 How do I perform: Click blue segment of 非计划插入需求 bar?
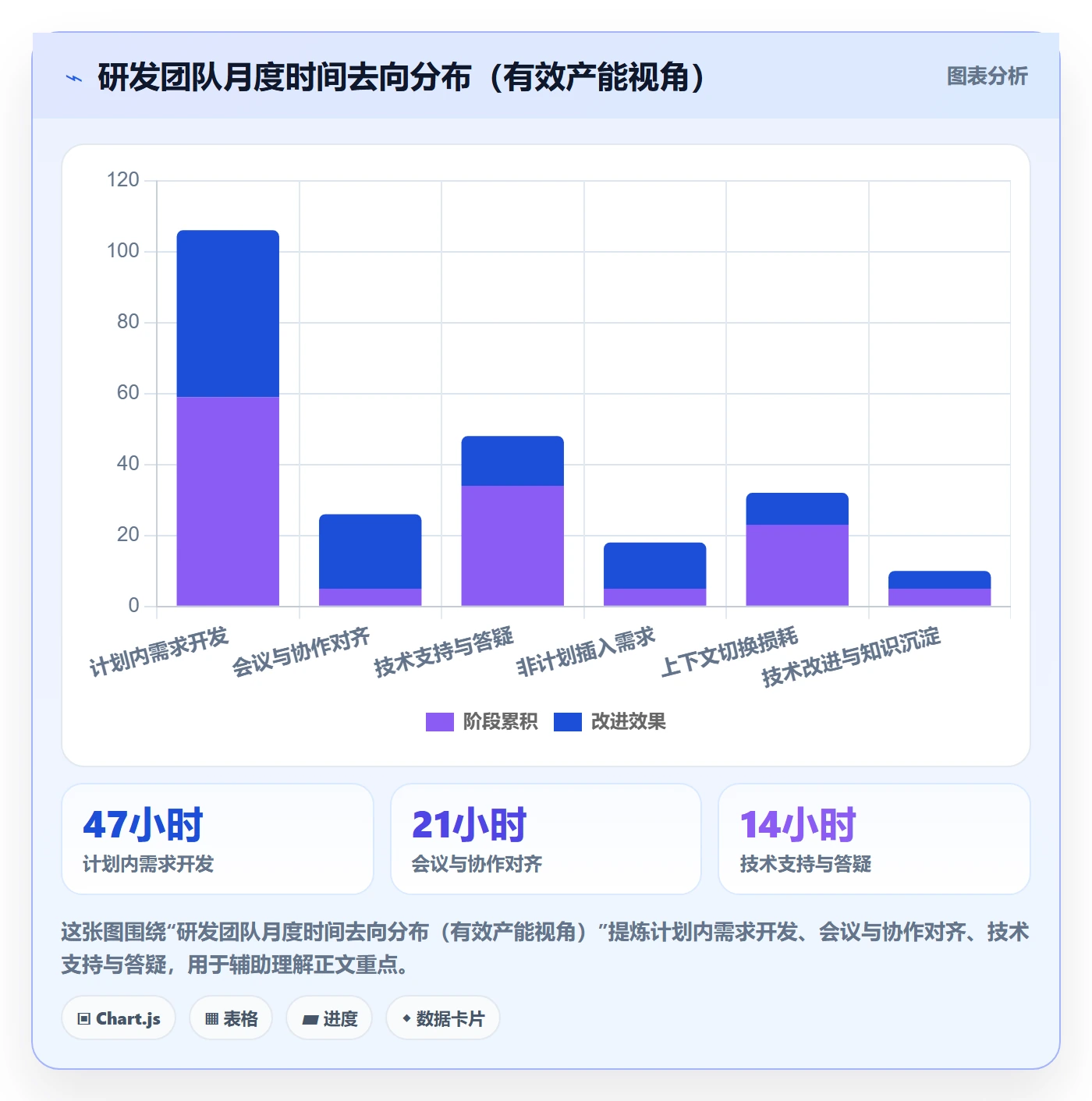(655, 565)
